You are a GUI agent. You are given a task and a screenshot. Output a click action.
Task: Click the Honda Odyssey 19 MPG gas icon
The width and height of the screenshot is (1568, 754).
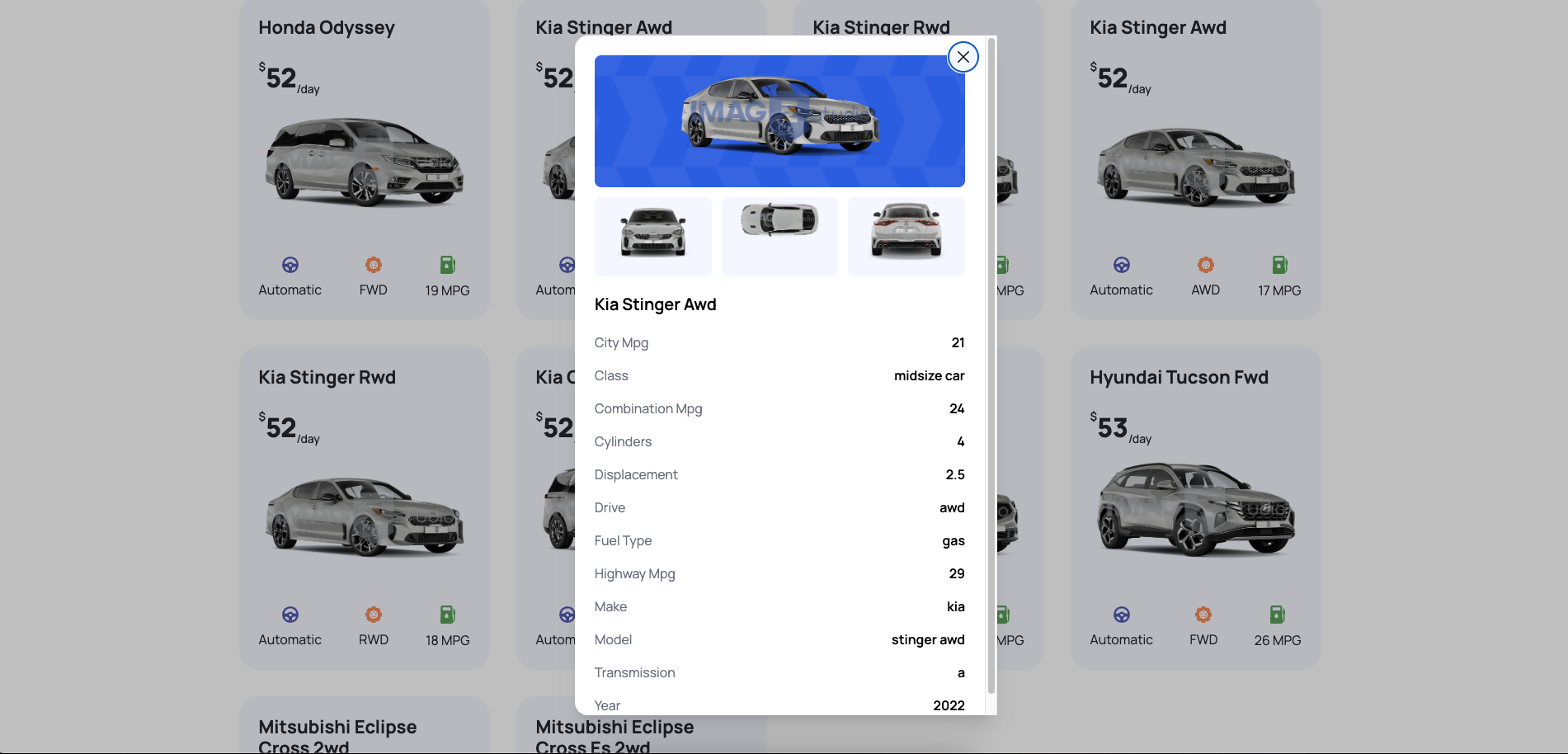[448, 265]
